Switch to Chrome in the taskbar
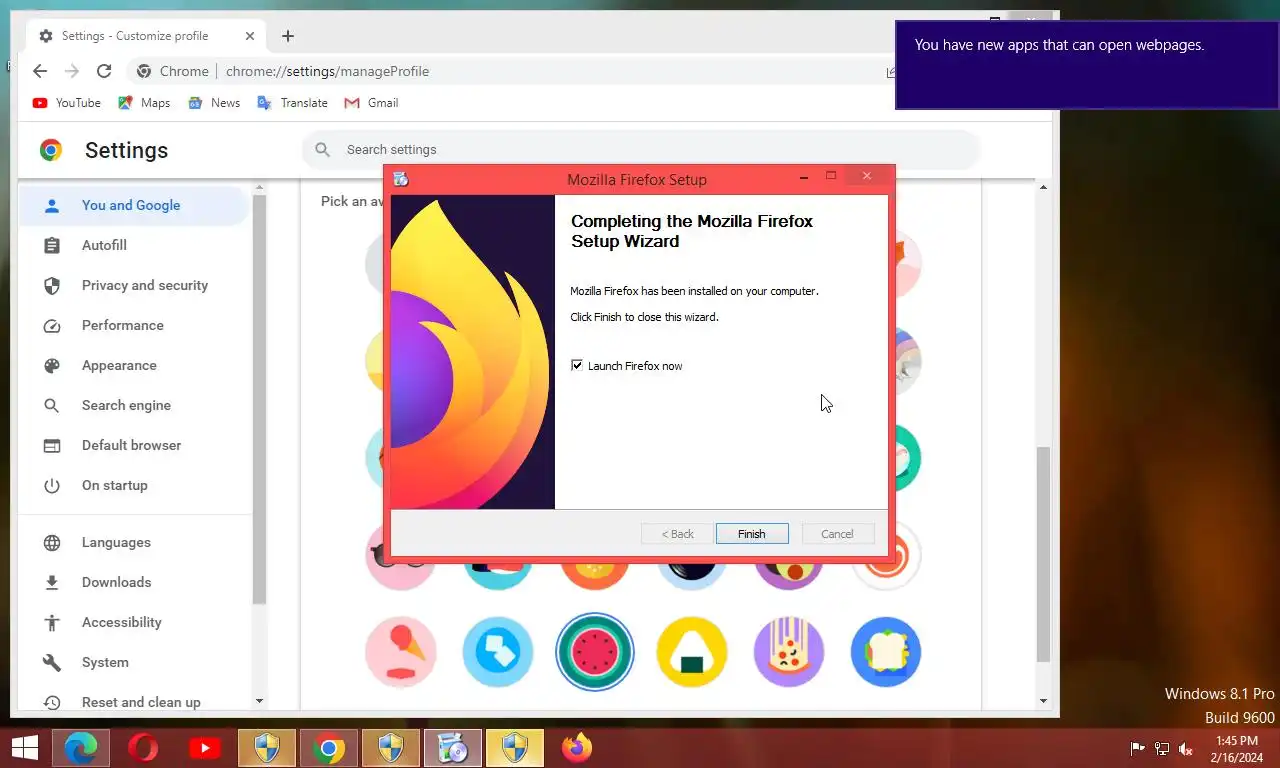Viewport: 1280px width, 768px height. 329,748
